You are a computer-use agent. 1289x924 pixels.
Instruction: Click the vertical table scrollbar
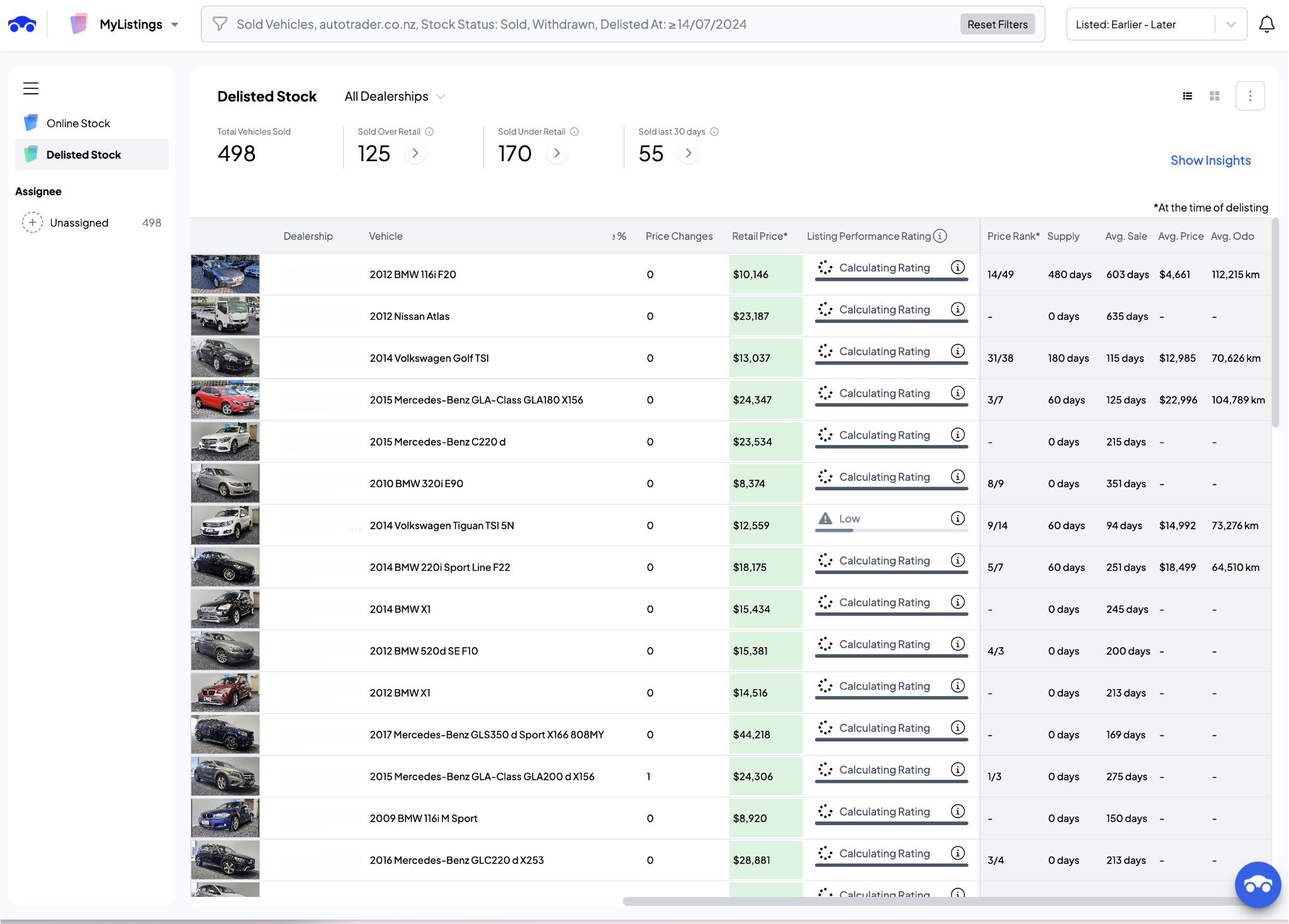1275,323
